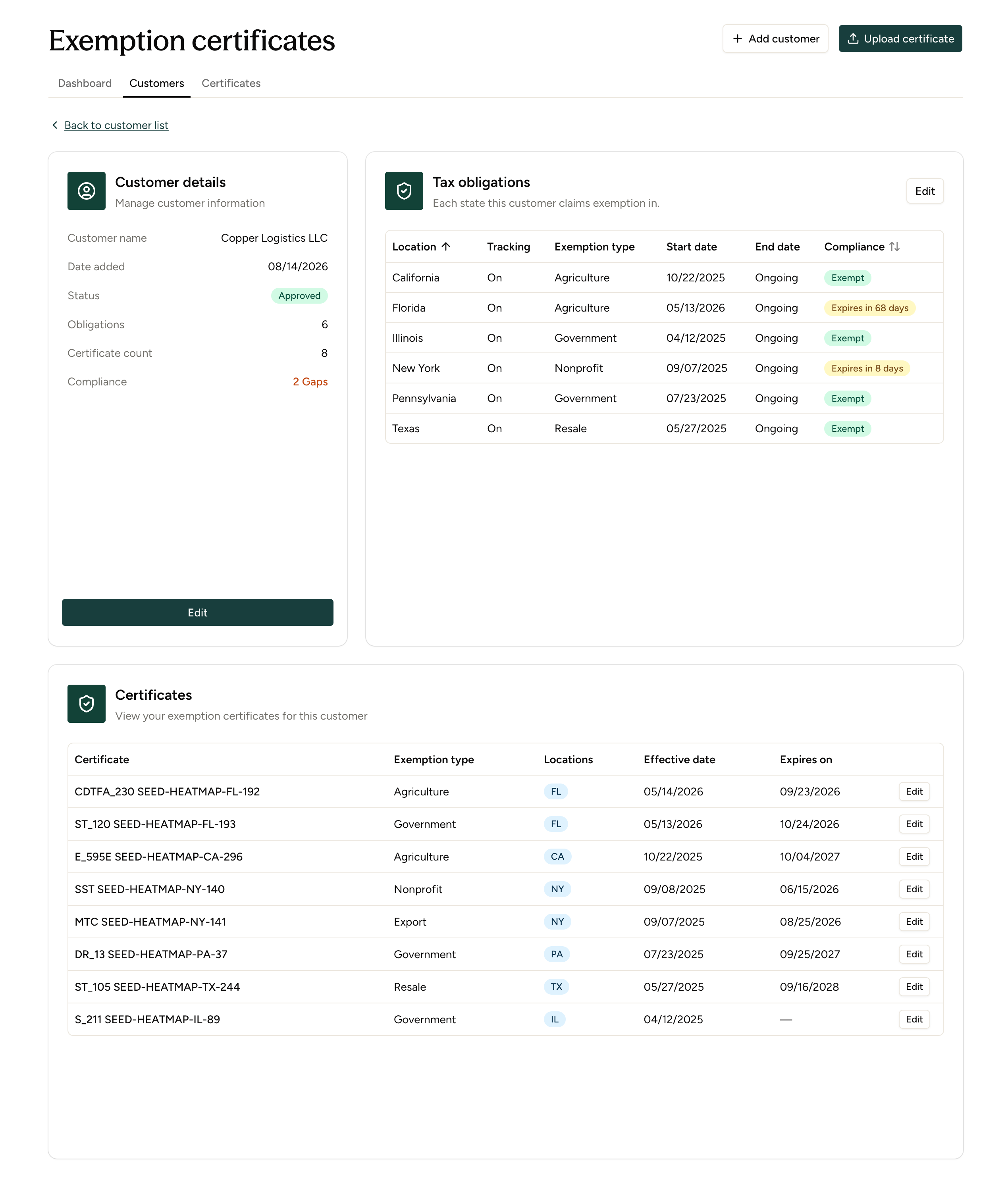Follow the Back to customer list link
1008x1184 pixels.
pyautogui.click(x=117, y=125)
